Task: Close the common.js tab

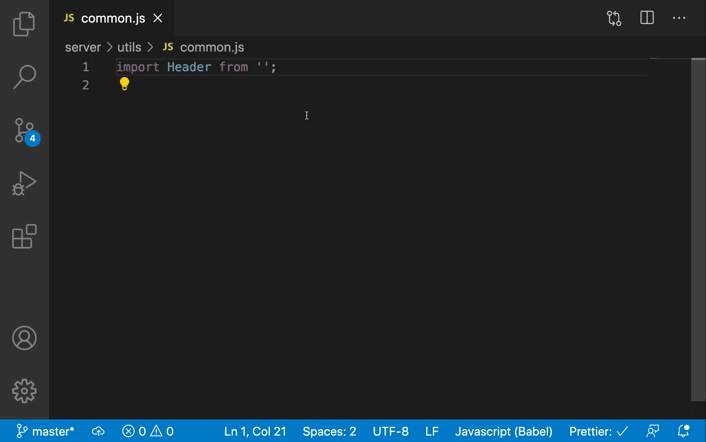Action: coord(158,18)
